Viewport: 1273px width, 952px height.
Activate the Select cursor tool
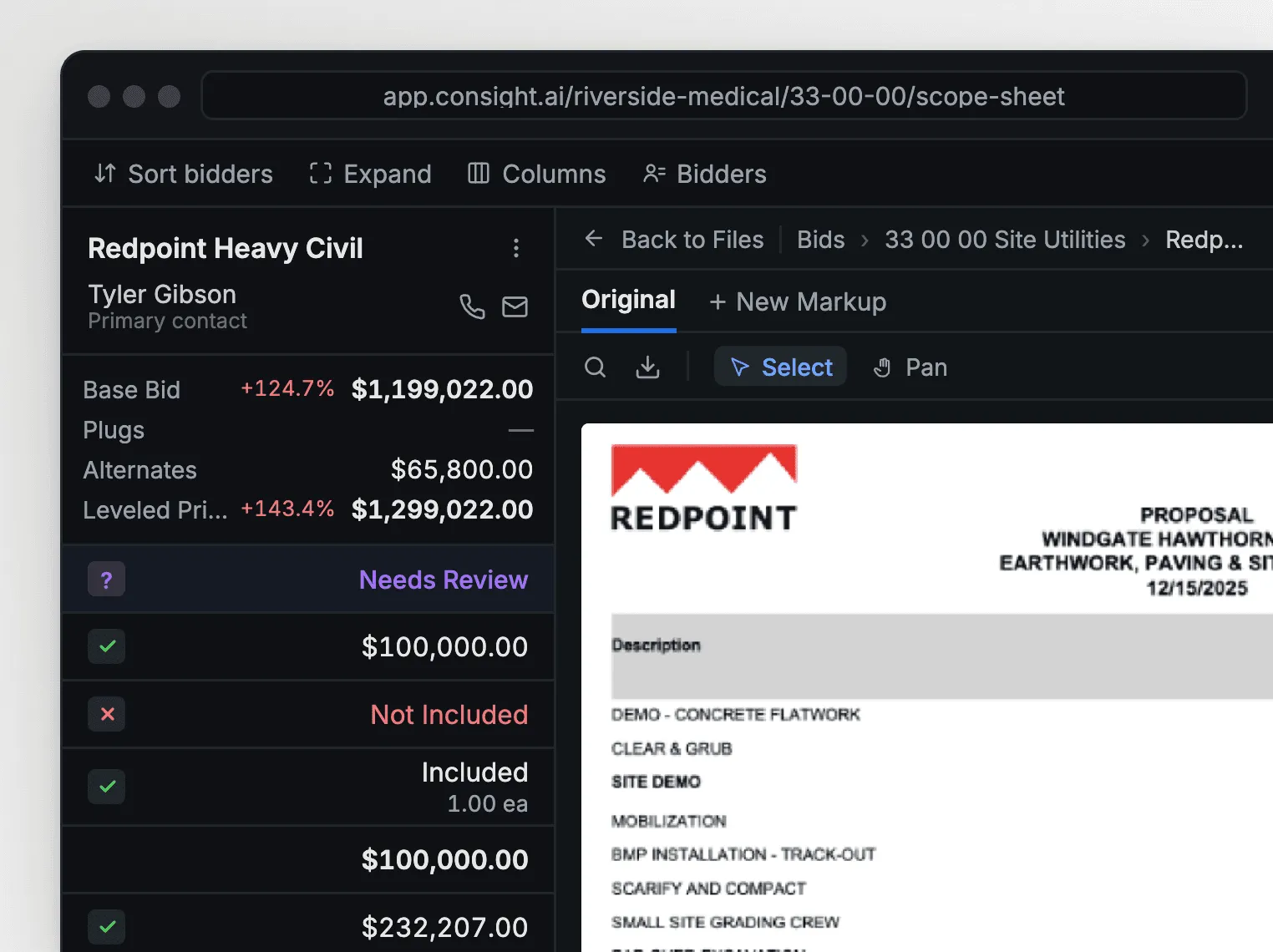(x=780, y=367)
